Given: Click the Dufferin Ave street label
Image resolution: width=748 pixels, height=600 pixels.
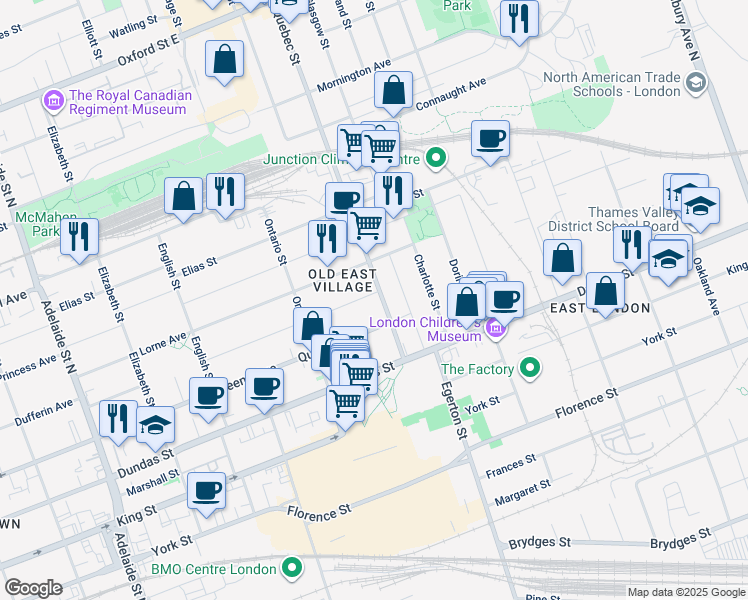Looking at the screenshot, I should click(x=44, y=413).
